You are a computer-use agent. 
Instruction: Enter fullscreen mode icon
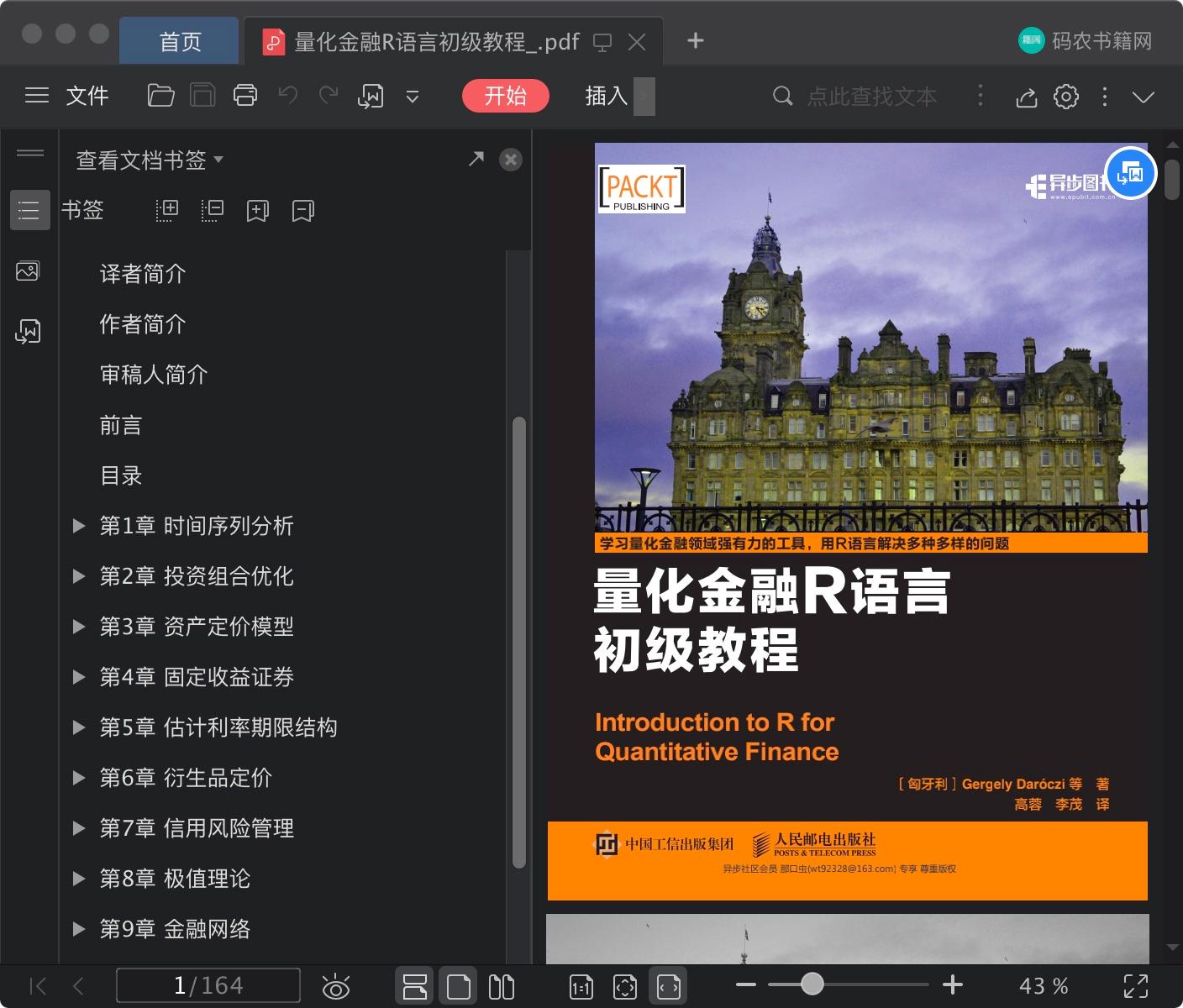click(1136, 986)
